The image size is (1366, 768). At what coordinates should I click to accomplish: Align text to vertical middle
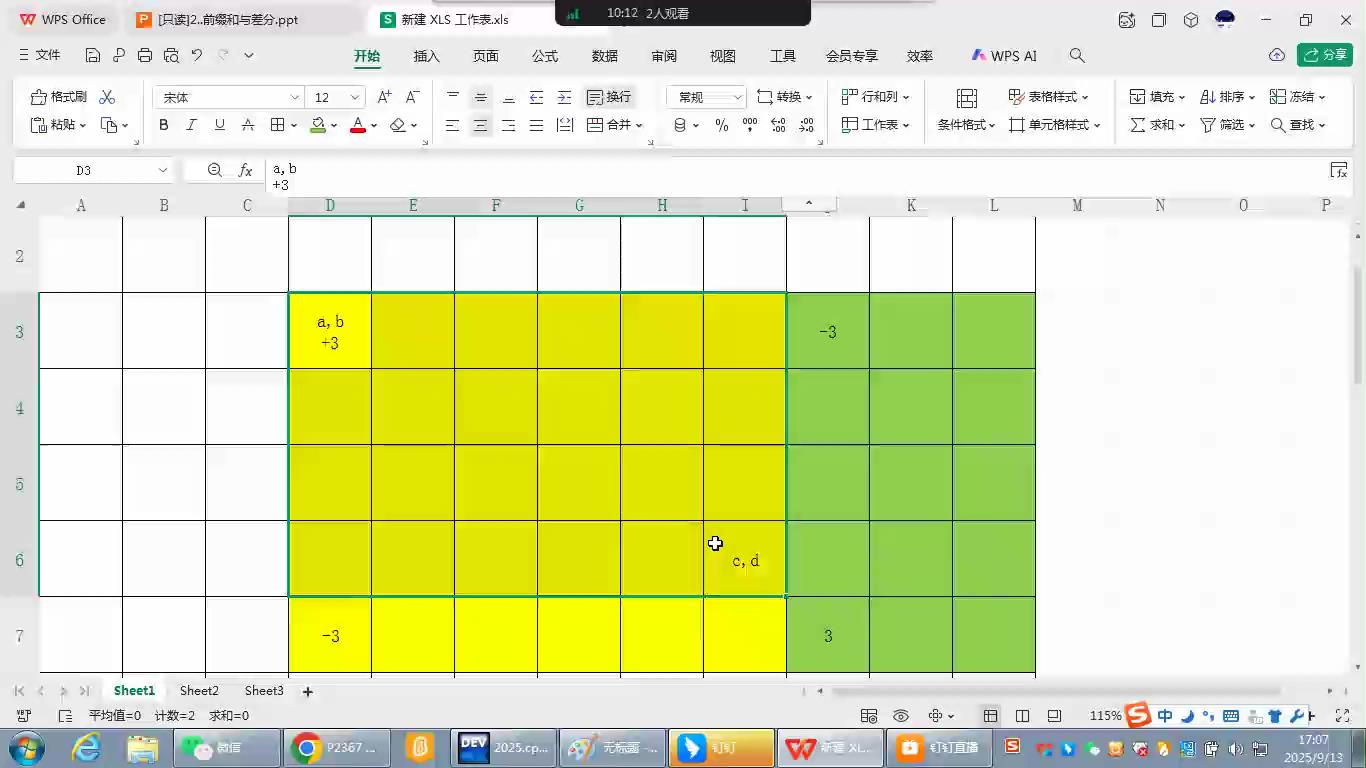pos(481,97)
